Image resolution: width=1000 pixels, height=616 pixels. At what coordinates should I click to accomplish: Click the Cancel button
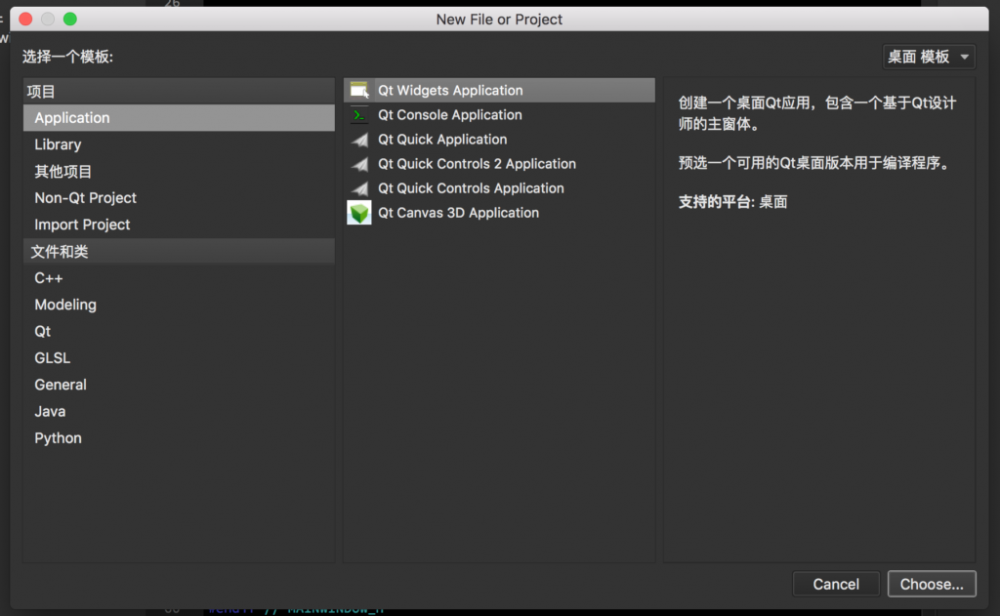point(835,584)
